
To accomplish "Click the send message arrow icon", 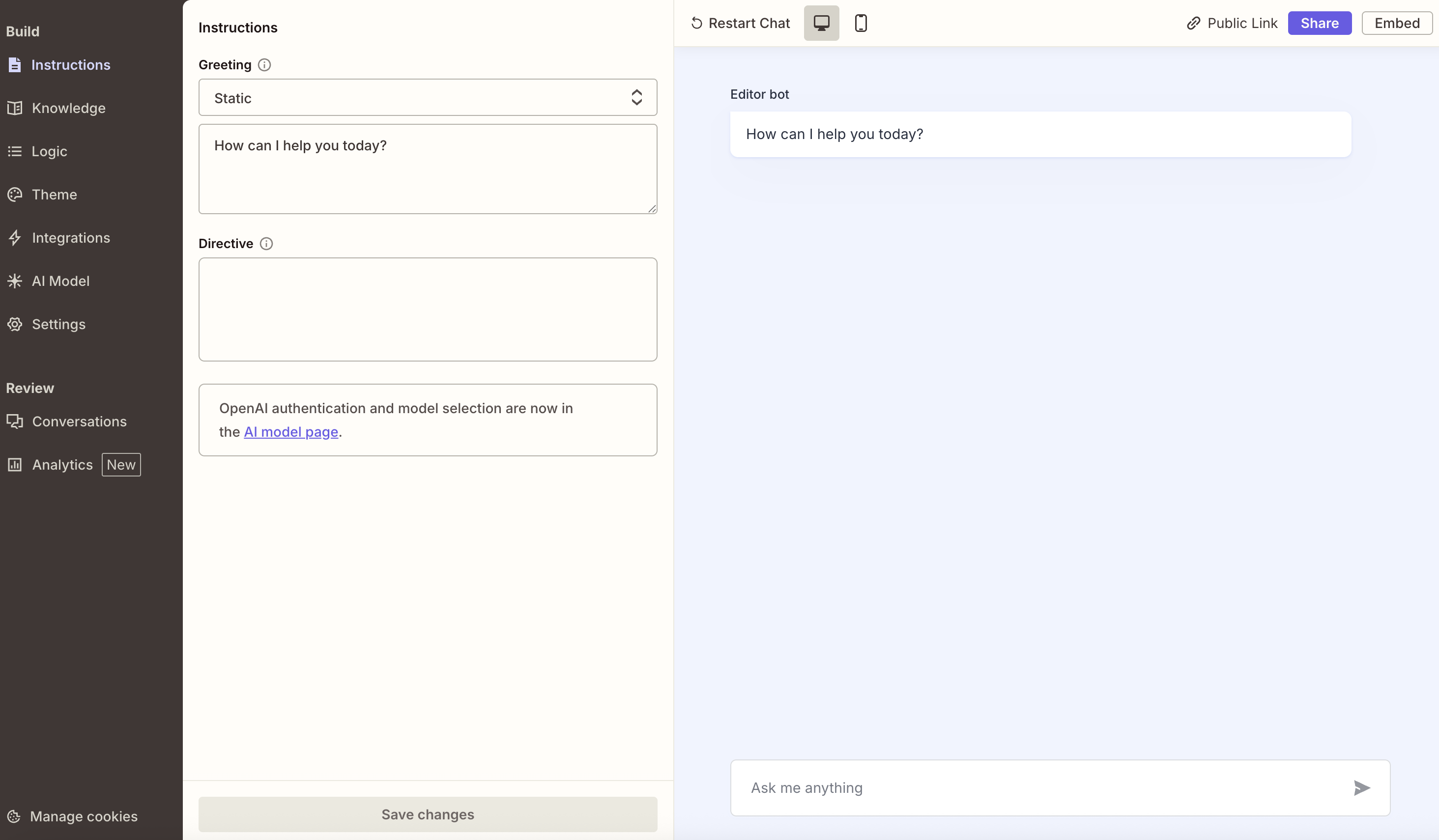I will click(1361, 787).
